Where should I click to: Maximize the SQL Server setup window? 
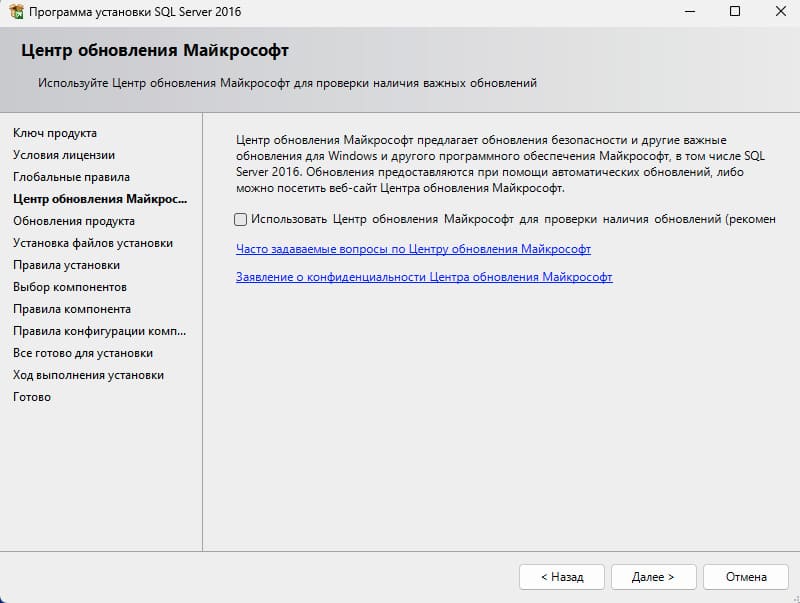[735, 11]
